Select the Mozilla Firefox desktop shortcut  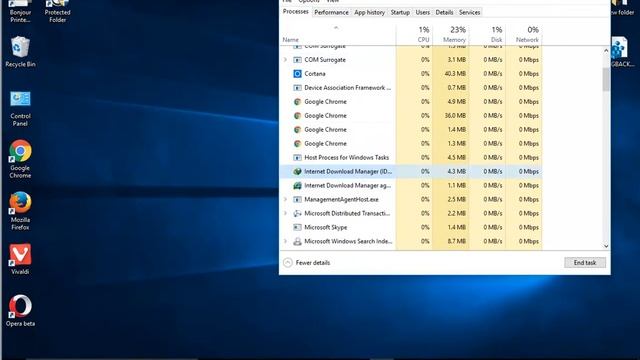20,211
